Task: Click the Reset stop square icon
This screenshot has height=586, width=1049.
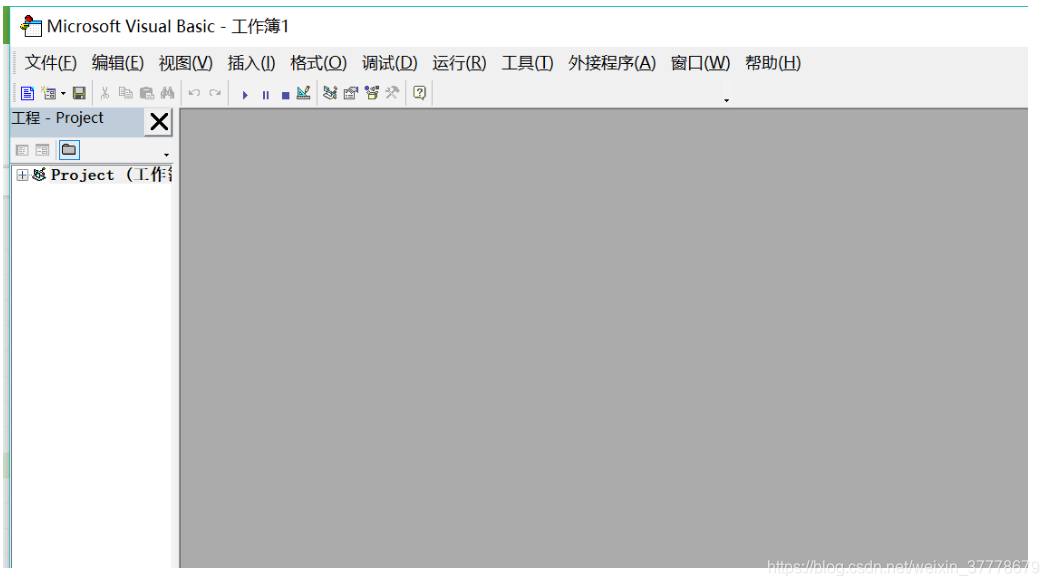Action: click(x=285, y=95)
